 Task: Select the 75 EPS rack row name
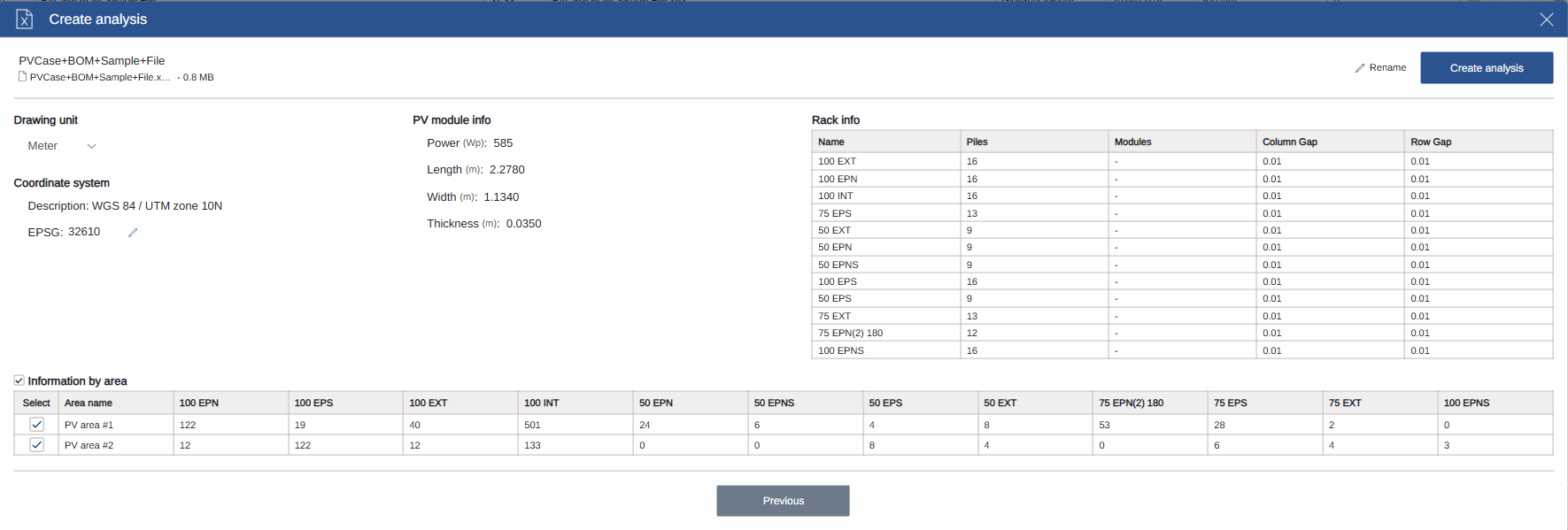[x=835, y=213]
